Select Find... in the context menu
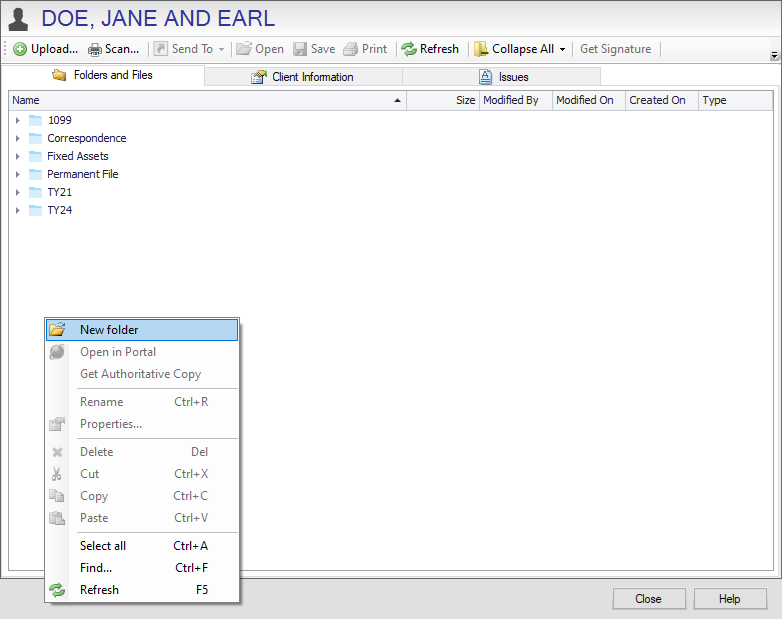 click(96, 568)
